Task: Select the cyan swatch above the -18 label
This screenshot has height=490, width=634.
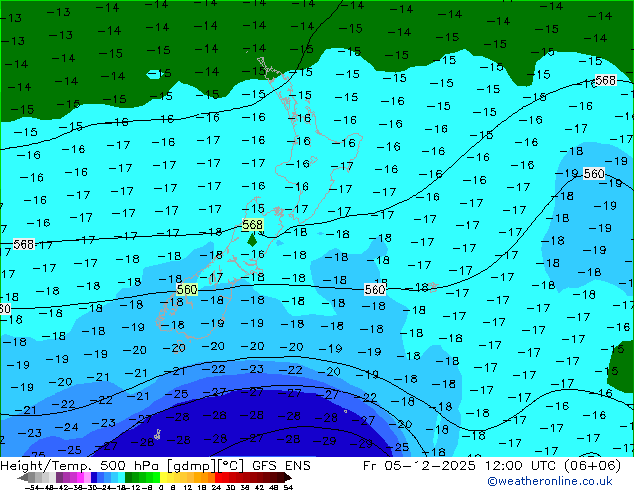Action: coord(122,477)
